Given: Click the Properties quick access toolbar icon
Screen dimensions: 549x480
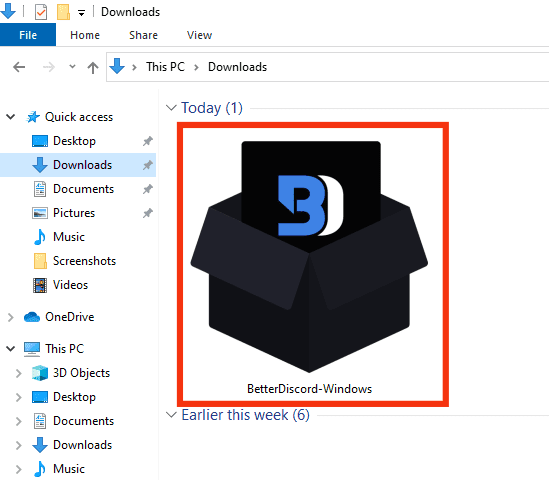Looking at the screenshot, I should 41,12.
